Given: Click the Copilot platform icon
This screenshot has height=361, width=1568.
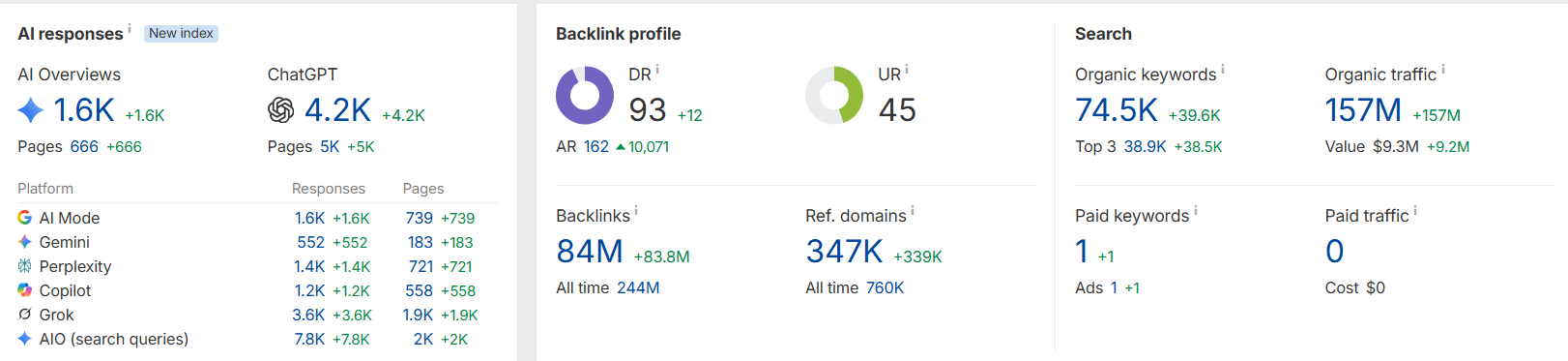Looking at the screenshot, I should pyautogui.click(x=24, y=290).
